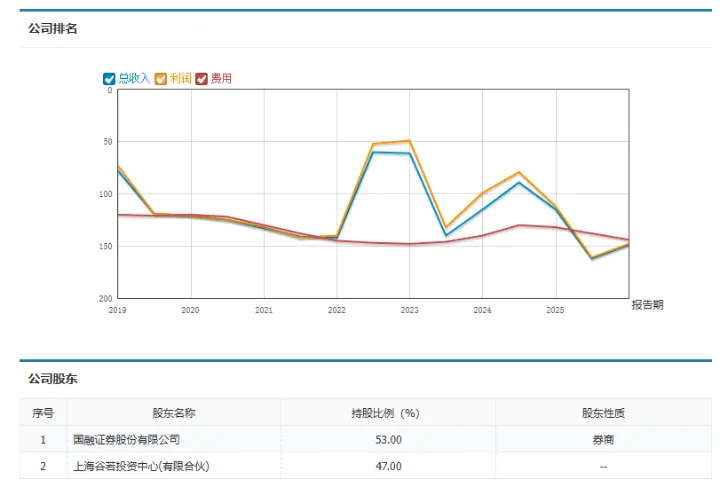Click the 股东性质 column header

click(x=603, y=413)
